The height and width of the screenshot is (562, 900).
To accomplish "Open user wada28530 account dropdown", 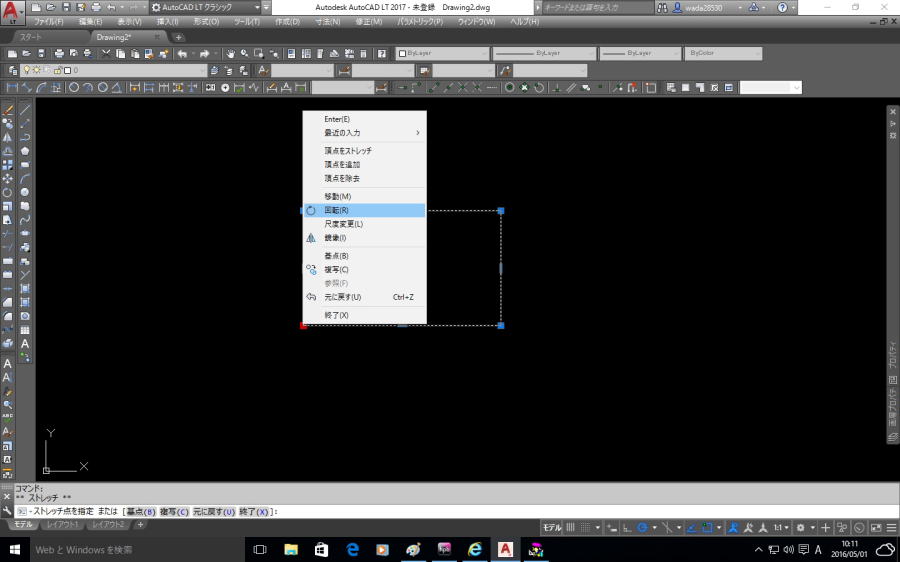I will coord(707,7).
